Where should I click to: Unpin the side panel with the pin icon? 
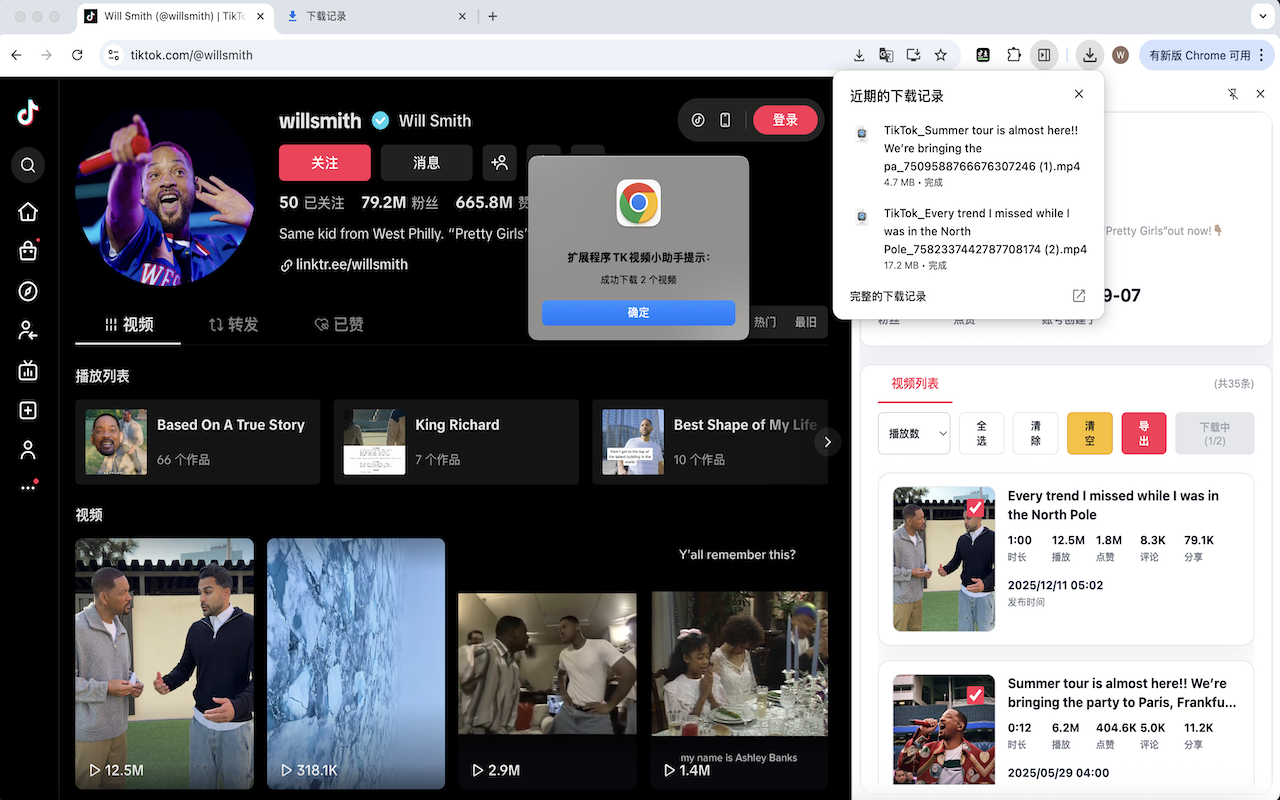1234,94
